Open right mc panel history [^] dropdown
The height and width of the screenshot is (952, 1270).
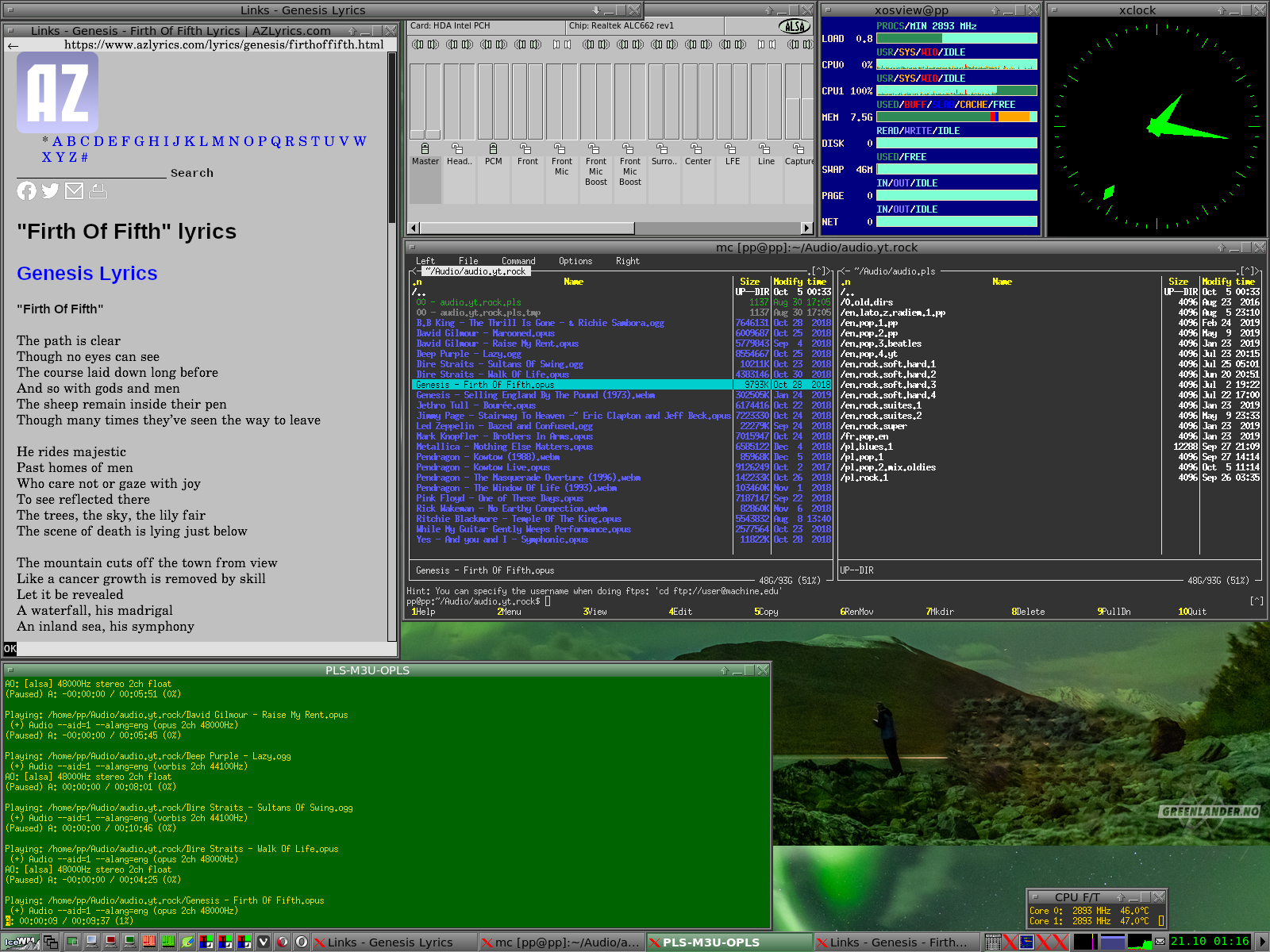(x=1248, y=271)
